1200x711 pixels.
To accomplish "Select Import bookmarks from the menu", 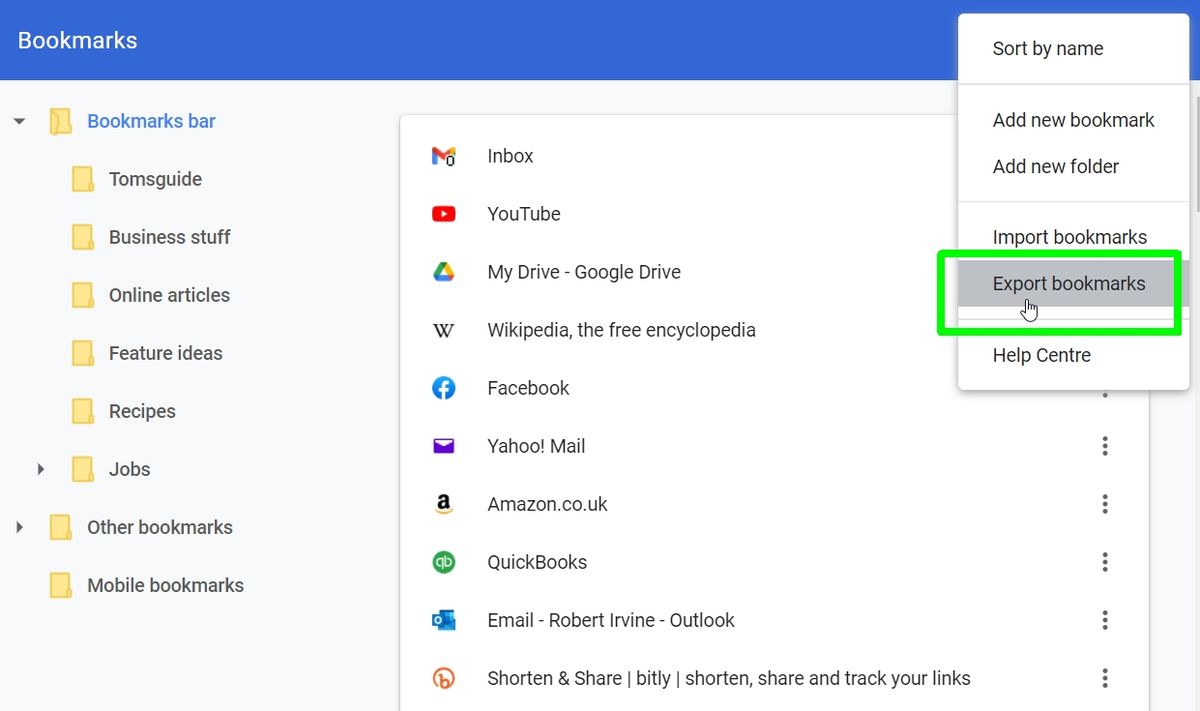I will click(1069, 237).
